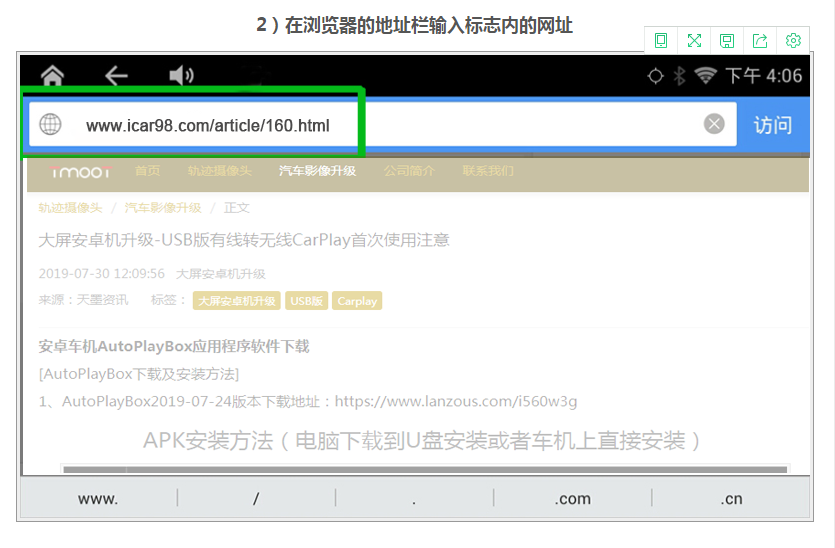The image size is (835, 548).
Task: Tap the Home icon in the status bar
Action: (x=52, y=75)
